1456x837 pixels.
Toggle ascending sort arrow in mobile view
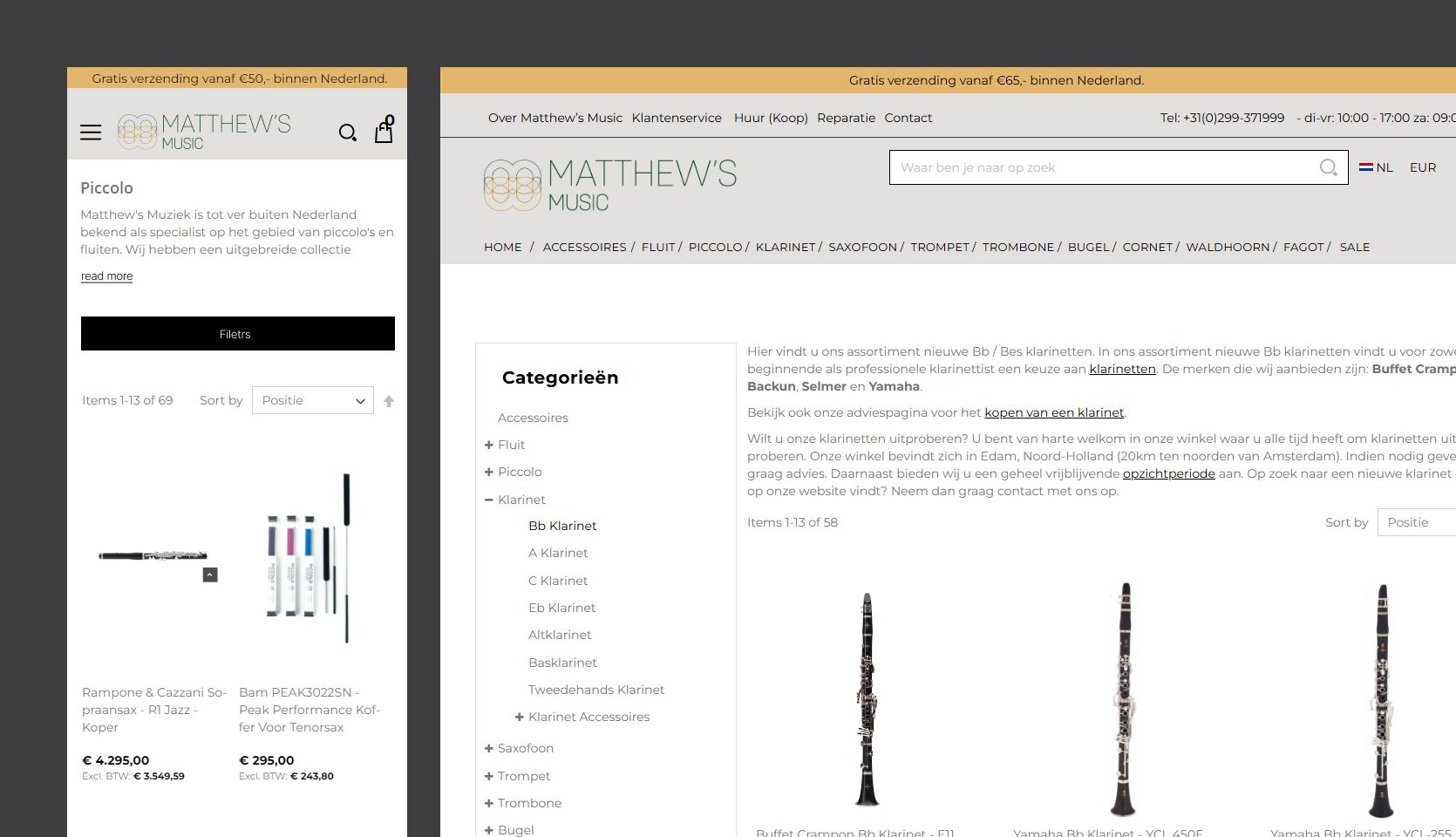389,401
